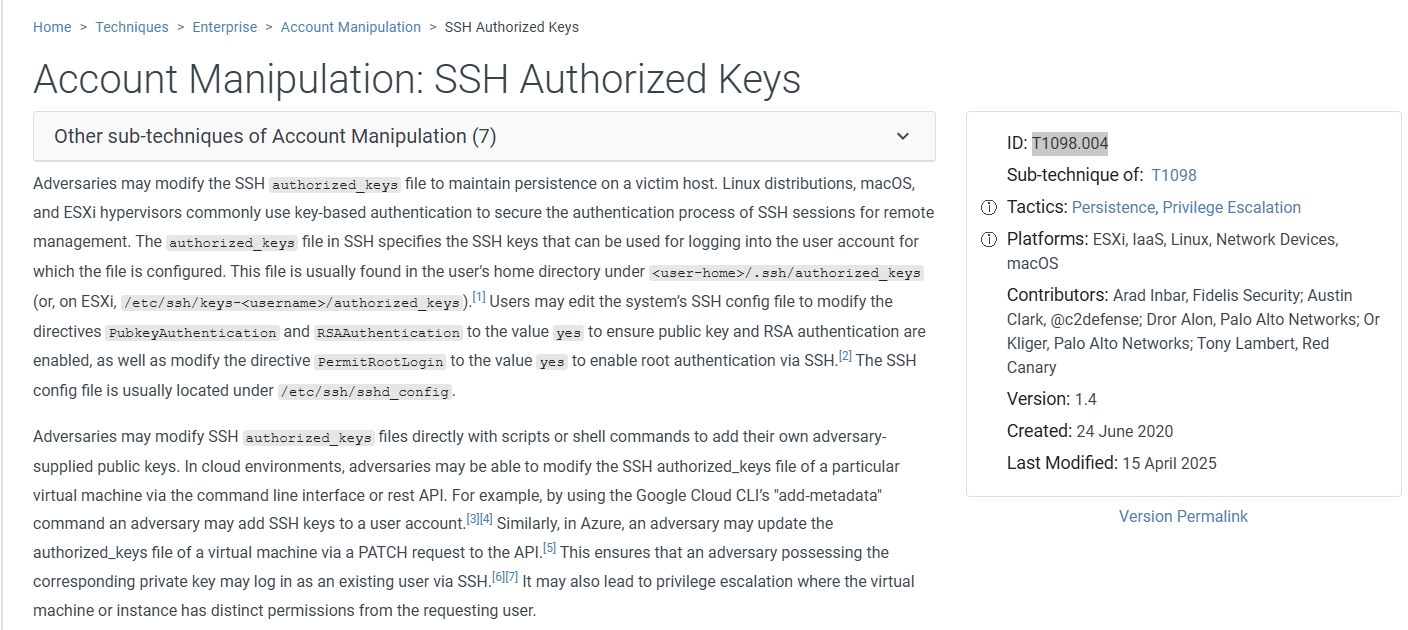Open citation reference [1]
This screenshot has width=1408, height=630.
479,298
